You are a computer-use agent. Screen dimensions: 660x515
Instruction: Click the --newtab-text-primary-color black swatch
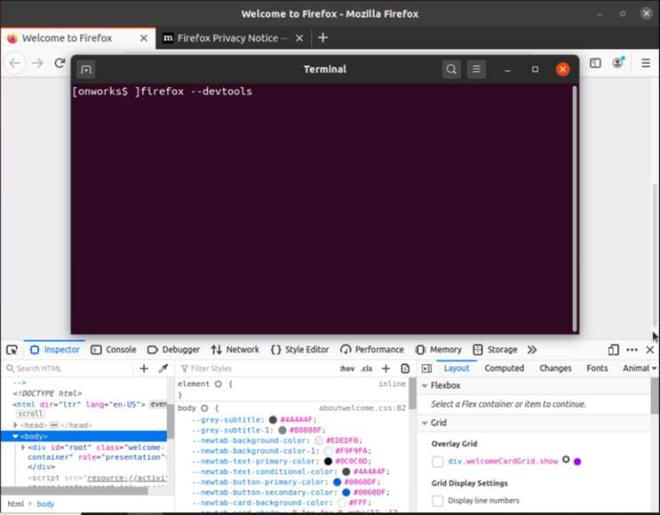click(x=328, y=462)
